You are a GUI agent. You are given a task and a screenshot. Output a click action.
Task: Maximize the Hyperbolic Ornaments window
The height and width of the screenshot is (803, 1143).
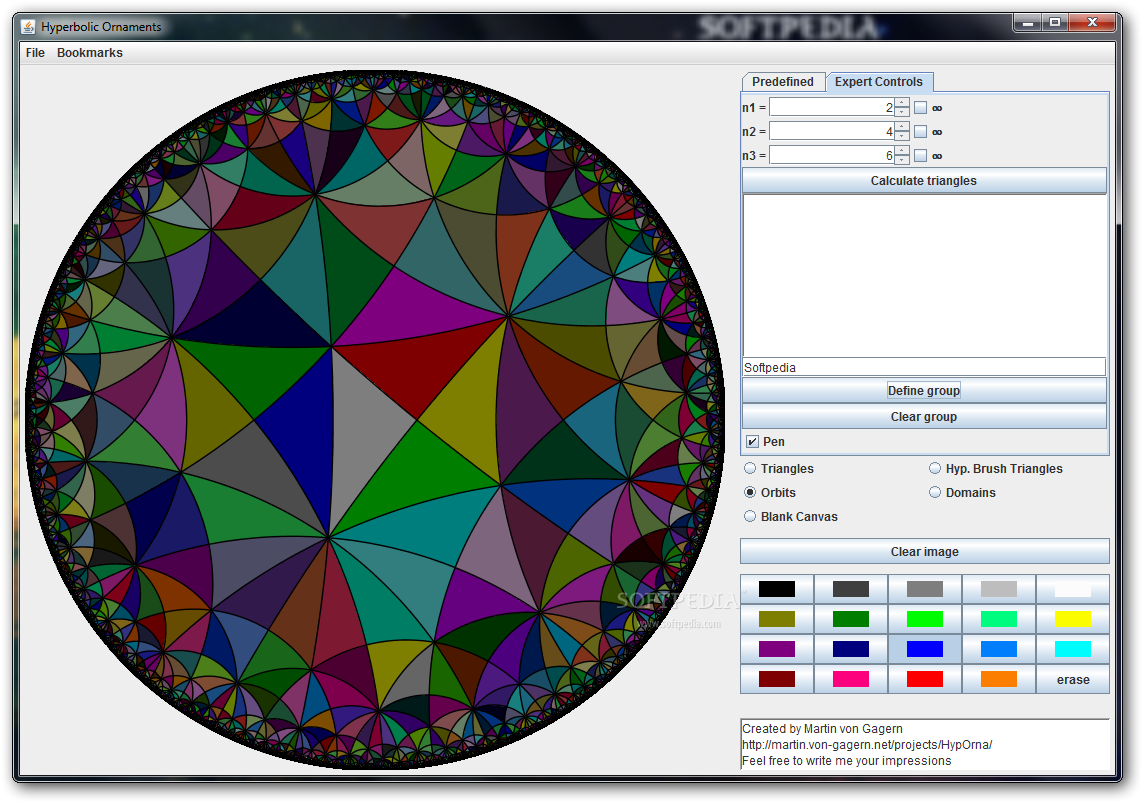pyautogui.click(x=1055, y=23)
